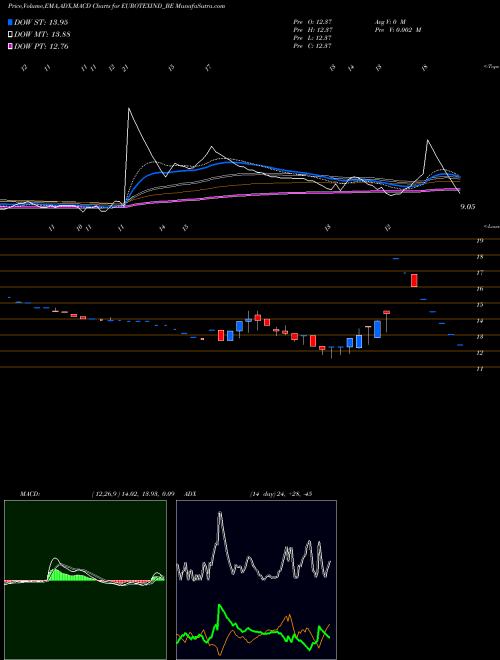Click the magenta DOW PT legend swatch
Image resolution: width=500 pixels, height=660 pixels.
point(10,47)
